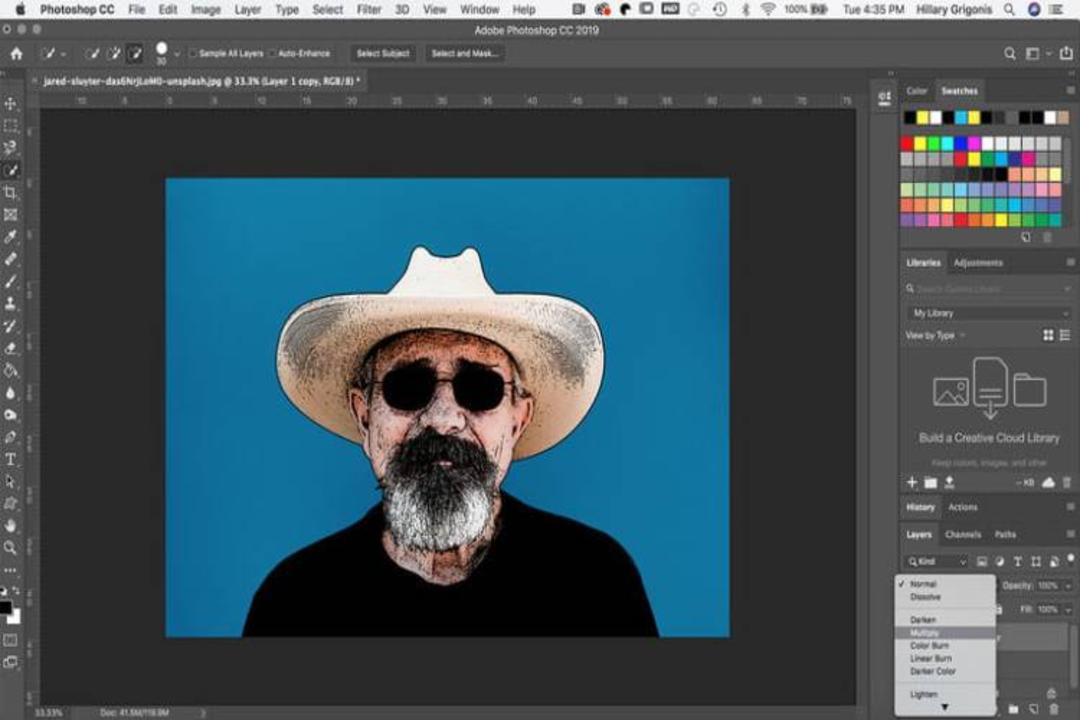The height and width of the screenshot is (720, 1080).
Task: Click the Home icon in options bar
Action: 16,54
